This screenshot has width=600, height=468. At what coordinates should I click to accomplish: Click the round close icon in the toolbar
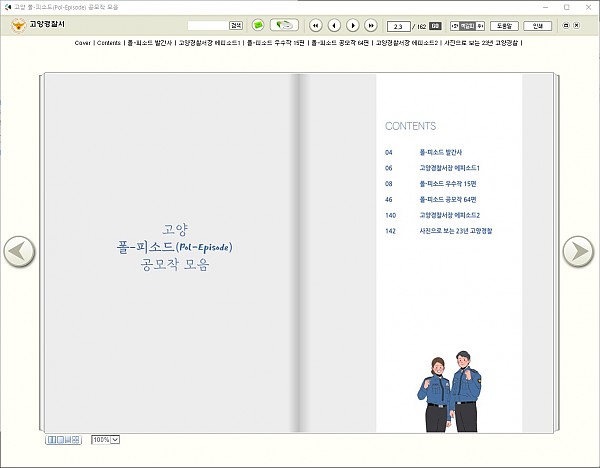point(577,26)
